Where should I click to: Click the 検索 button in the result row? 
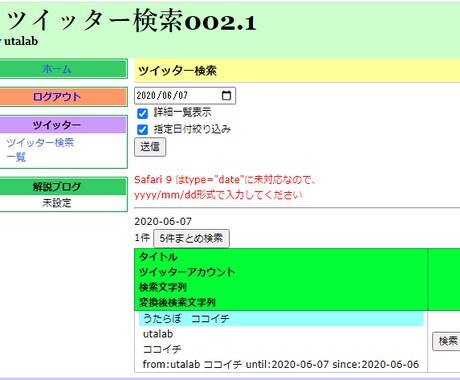click(447, 341)
